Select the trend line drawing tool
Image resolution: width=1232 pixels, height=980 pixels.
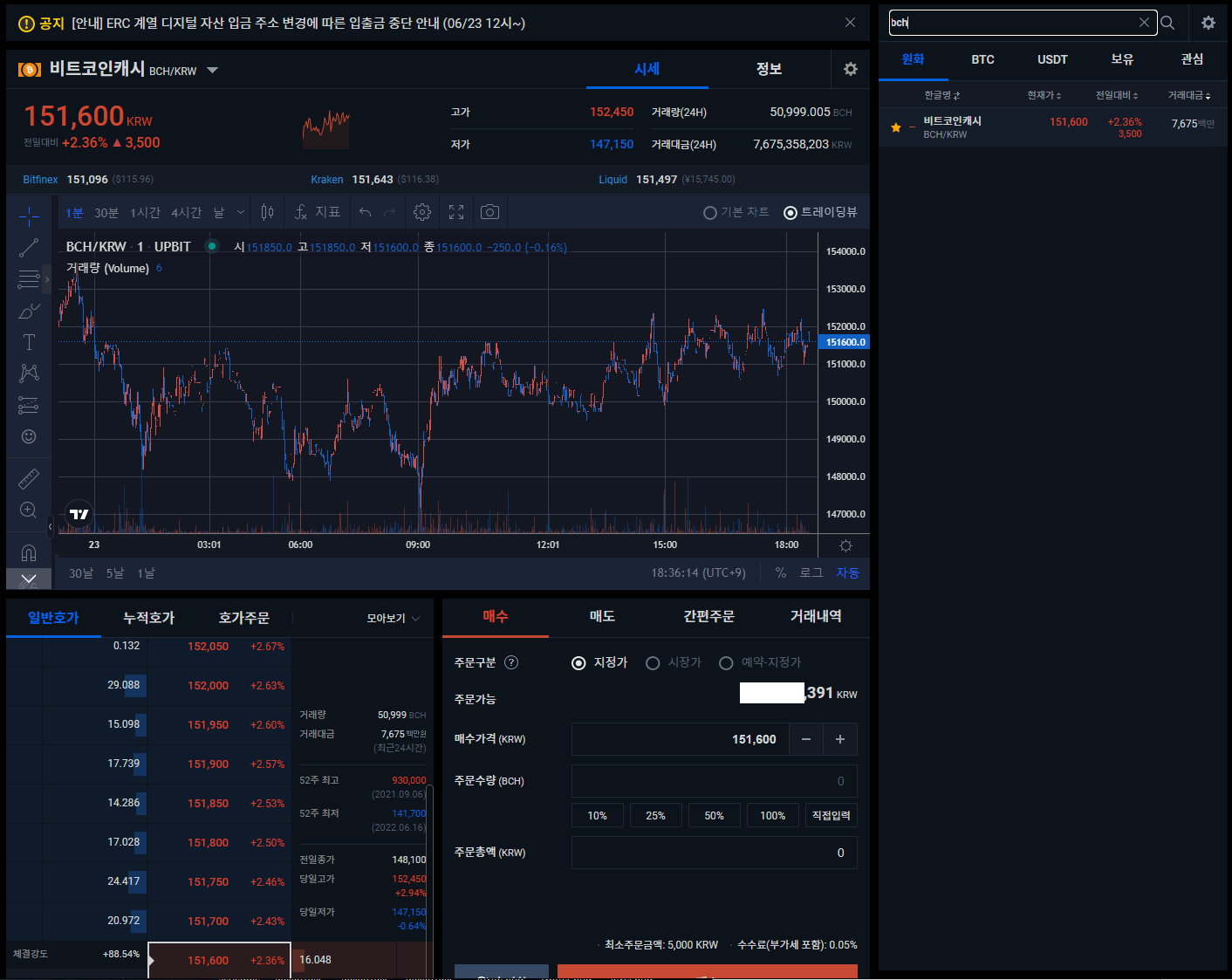pos(29,248)
